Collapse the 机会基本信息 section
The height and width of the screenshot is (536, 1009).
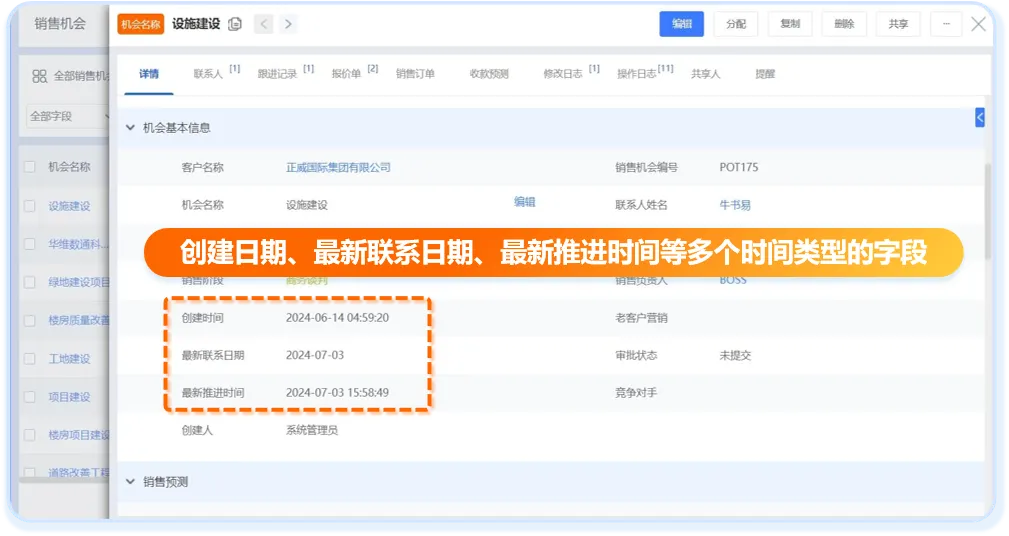pyautogui.click(x=130, y=128)
